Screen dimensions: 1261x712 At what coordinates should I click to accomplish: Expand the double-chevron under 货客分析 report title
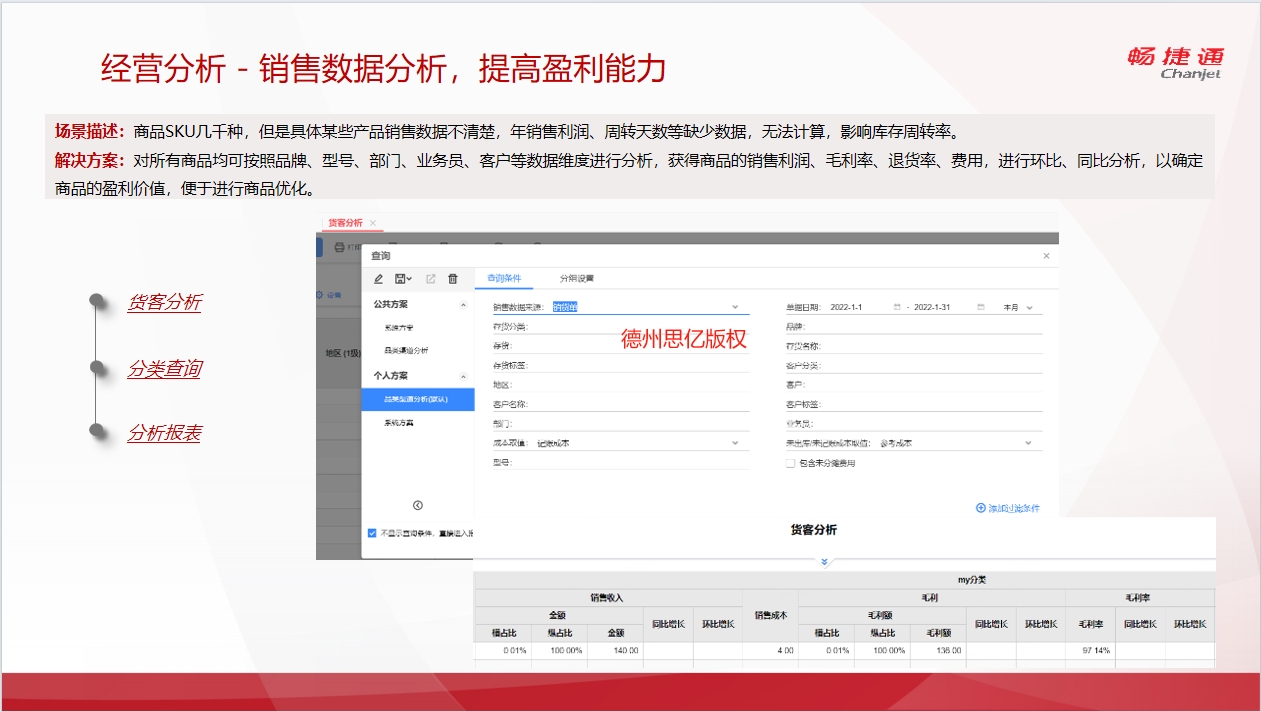824,562
